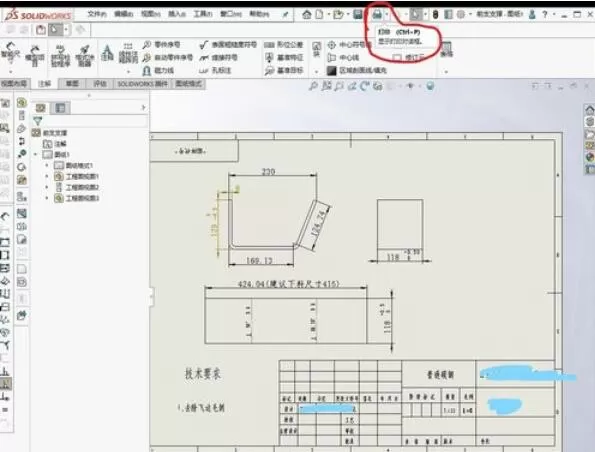Click the Centerline (中心线) tool
Screen dimensions: 595x452
[x=343, y=58]
